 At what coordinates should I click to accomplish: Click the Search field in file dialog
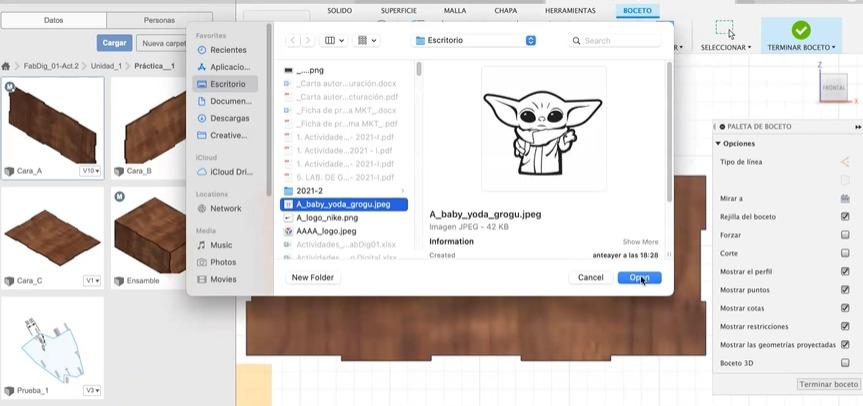(614, 41)
